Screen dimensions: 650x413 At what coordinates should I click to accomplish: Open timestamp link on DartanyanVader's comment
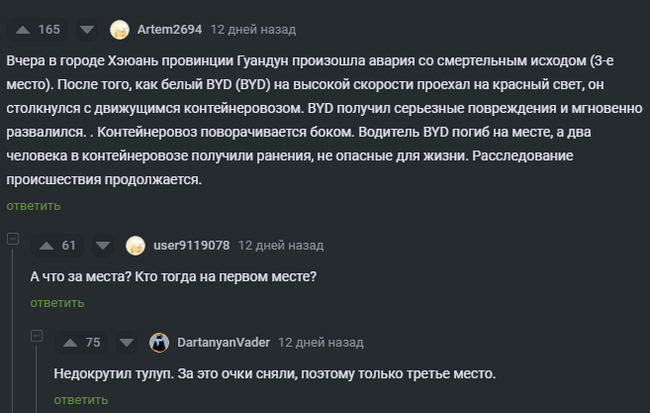pyautogui.click(x=320, y=342)
